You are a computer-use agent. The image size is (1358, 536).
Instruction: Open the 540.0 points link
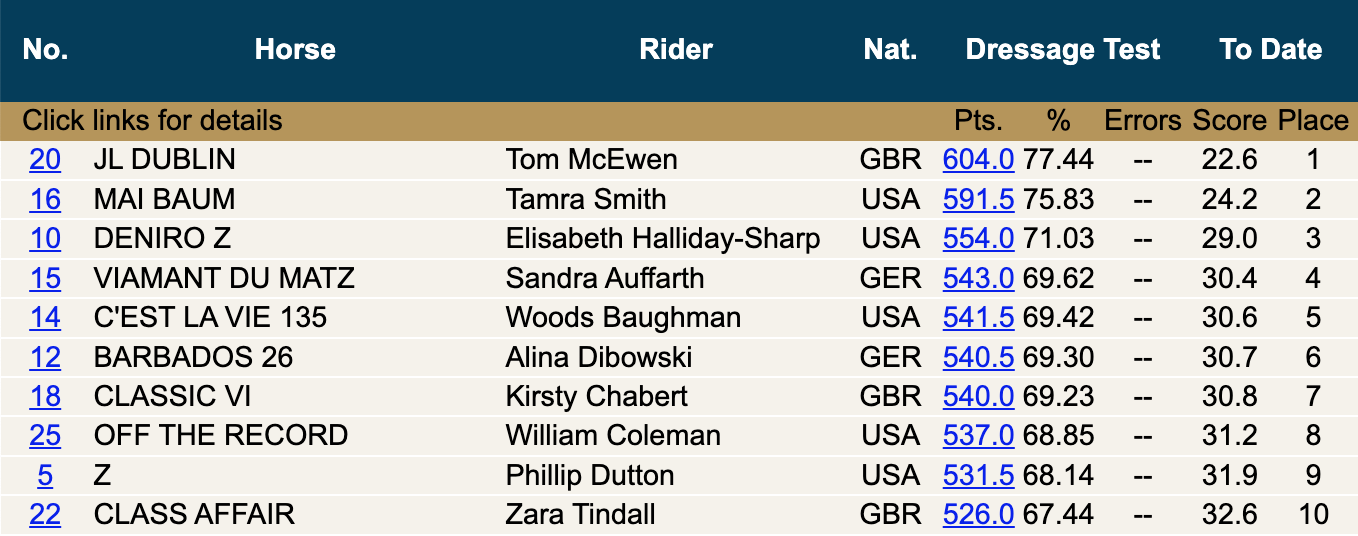[978, 396]
